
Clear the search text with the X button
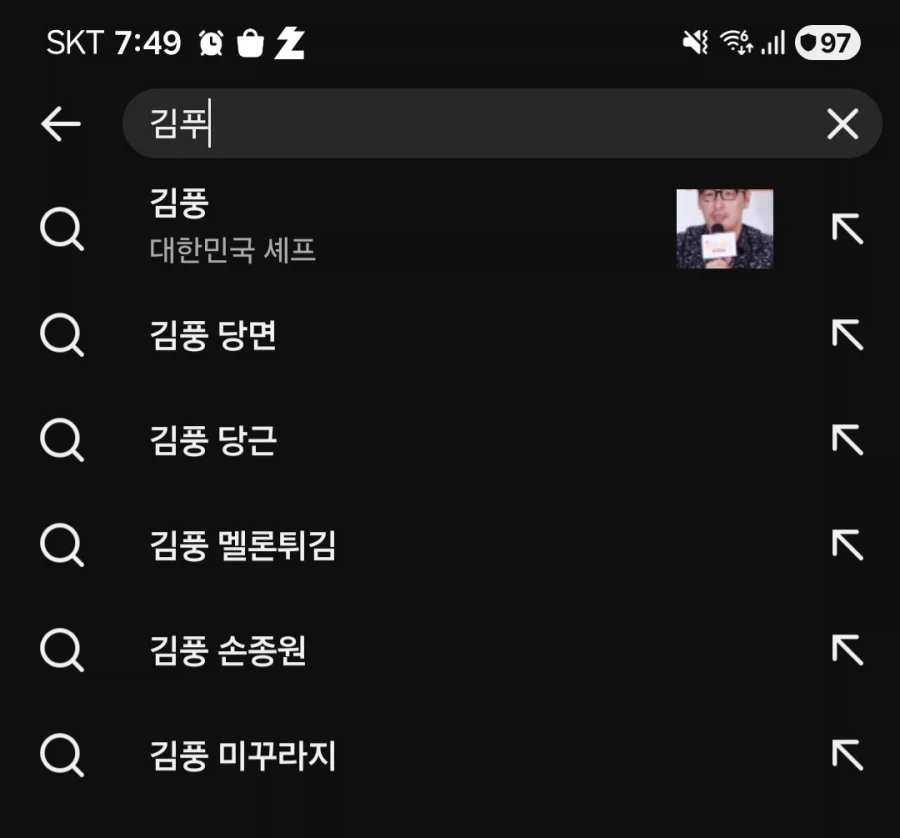(x=843, y=124)
